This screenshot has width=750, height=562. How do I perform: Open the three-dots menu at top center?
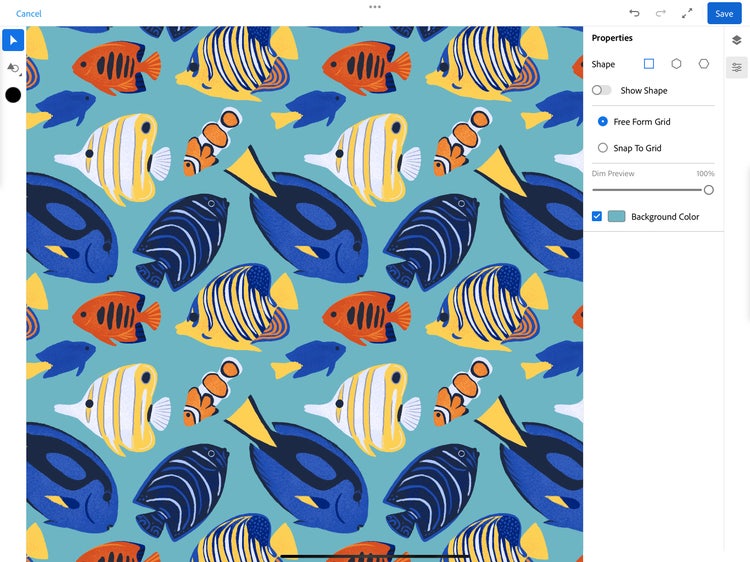(375, 7)
